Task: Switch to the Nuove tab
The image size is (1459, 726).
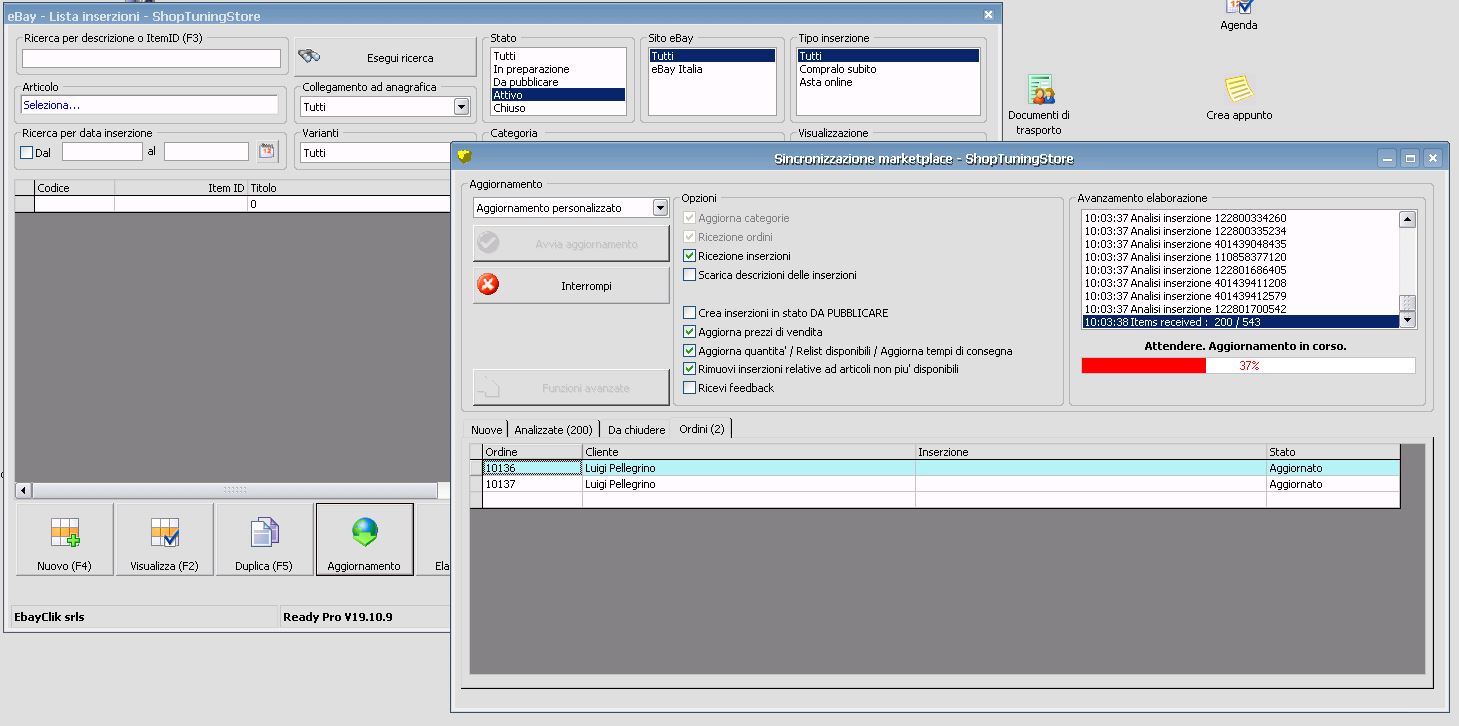Action: click(x=486, y=430)
